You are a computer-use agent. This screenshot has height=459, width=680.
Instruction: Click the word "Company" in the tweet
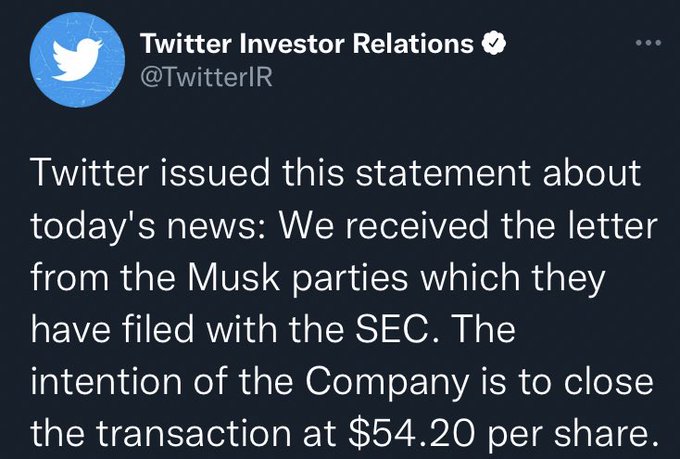click(387, 384)
